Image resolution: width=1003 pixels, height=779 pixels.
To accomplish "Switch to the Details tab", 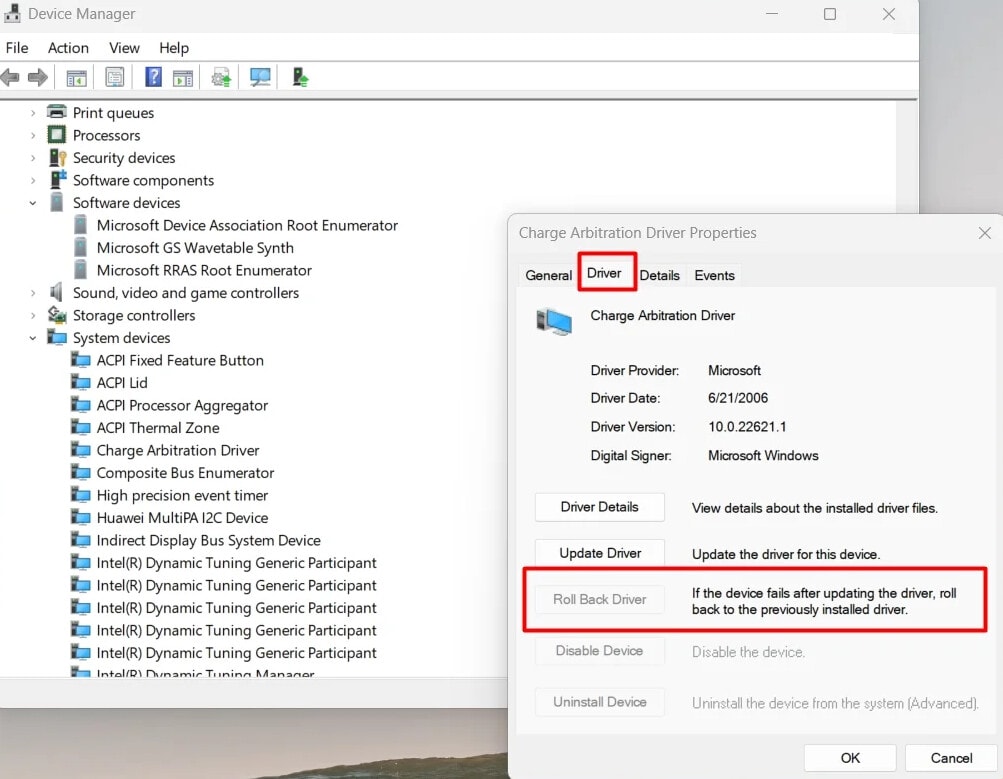I will [659, 275].
